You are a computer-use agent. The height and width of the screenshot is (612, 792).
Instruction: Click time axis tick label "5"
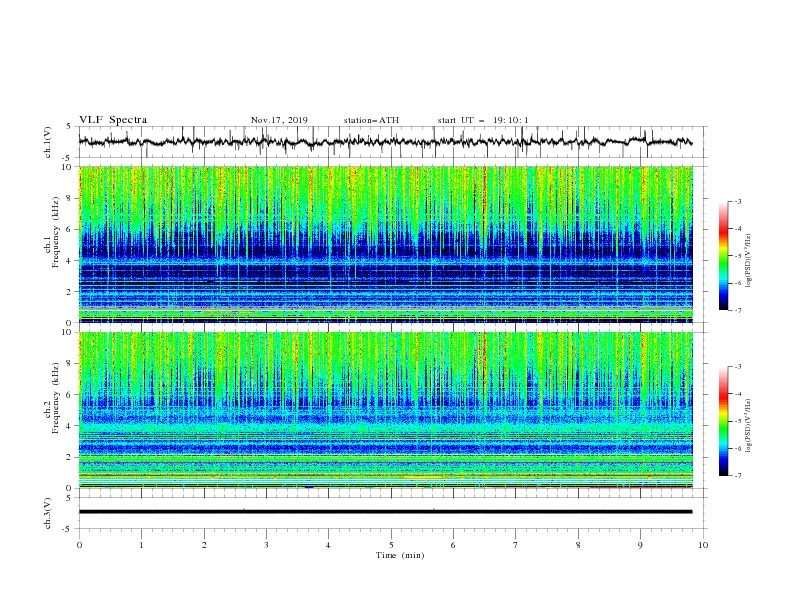coord(391,545)
